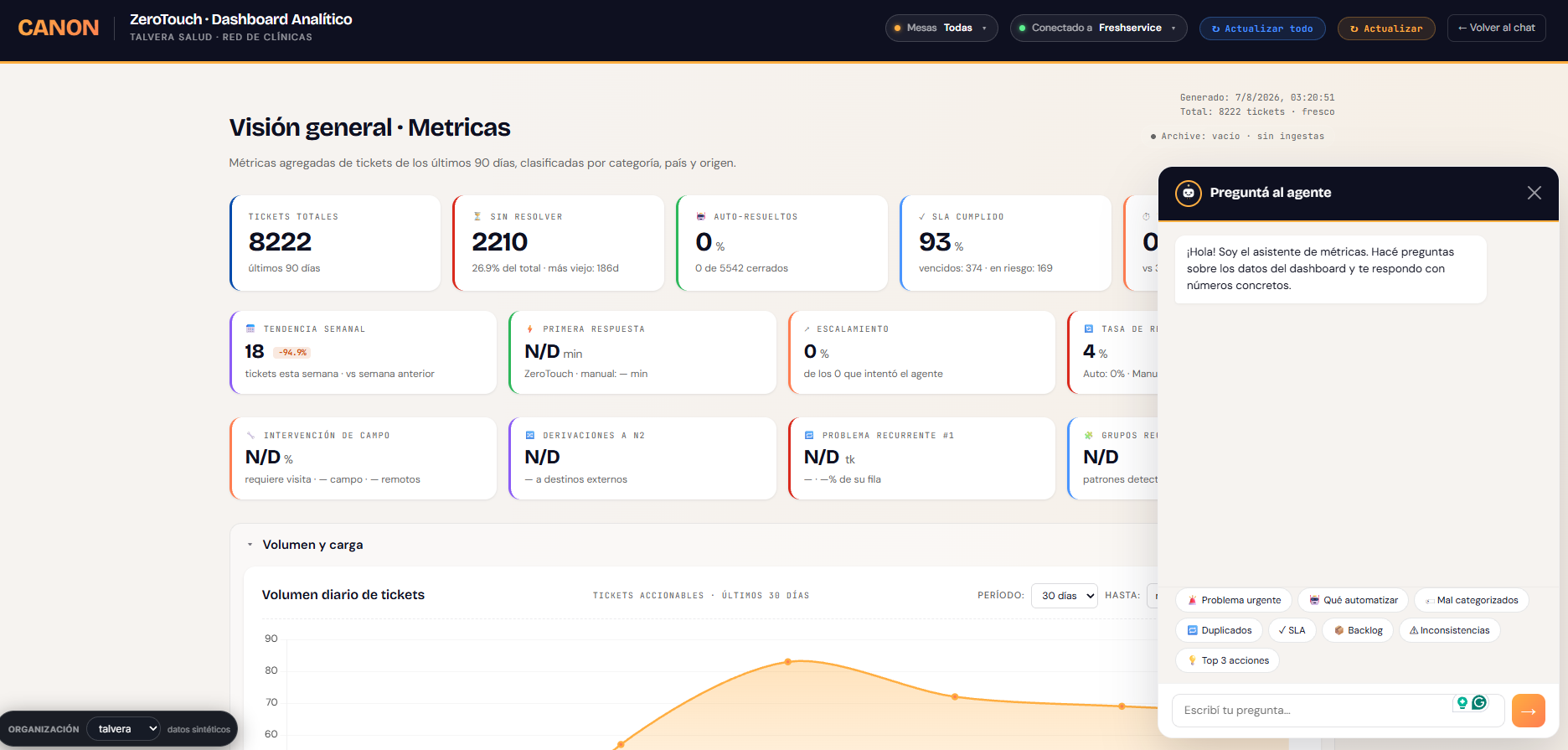Click the datos sintéticos label
The width and height of the screenshot is (1568, 750).
(x=199, y=730)
